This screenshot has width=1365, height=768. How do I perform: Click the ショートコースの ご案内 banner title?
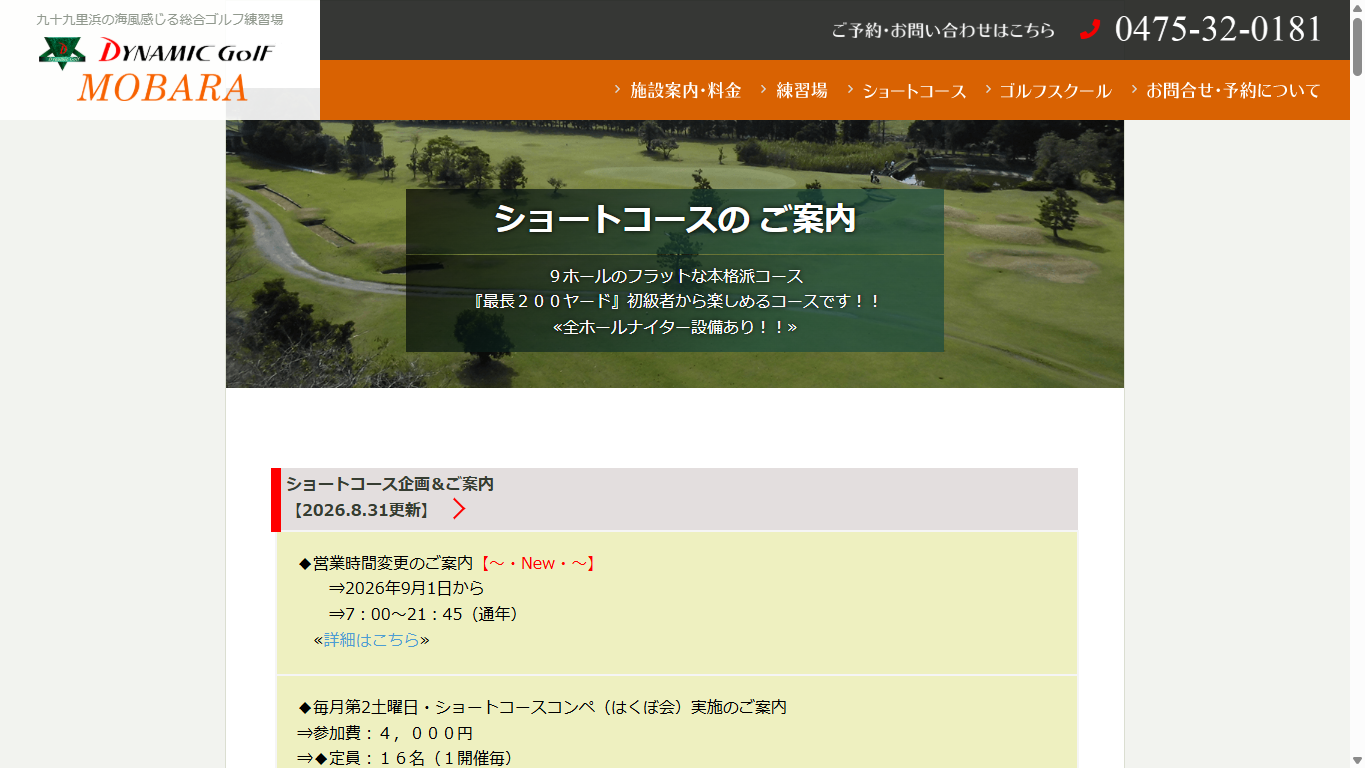click(x=675, y=219)
